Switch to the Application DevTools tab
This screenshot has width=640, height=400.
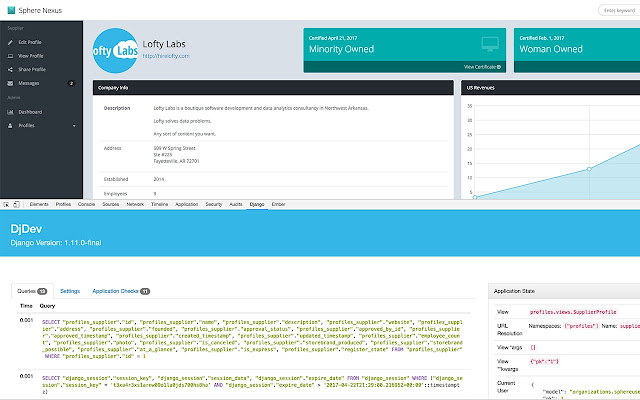tap(187, 204)
